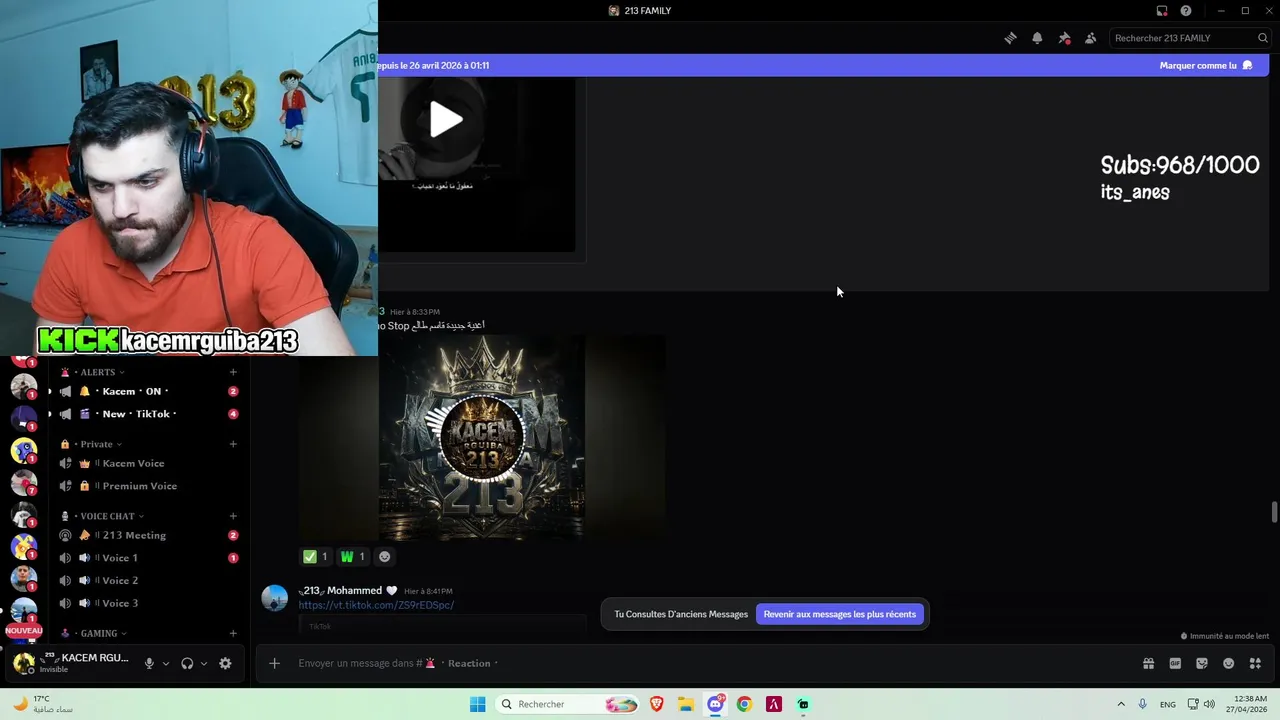Click the chat vertical scrollbar thumb

point(1274,512)
